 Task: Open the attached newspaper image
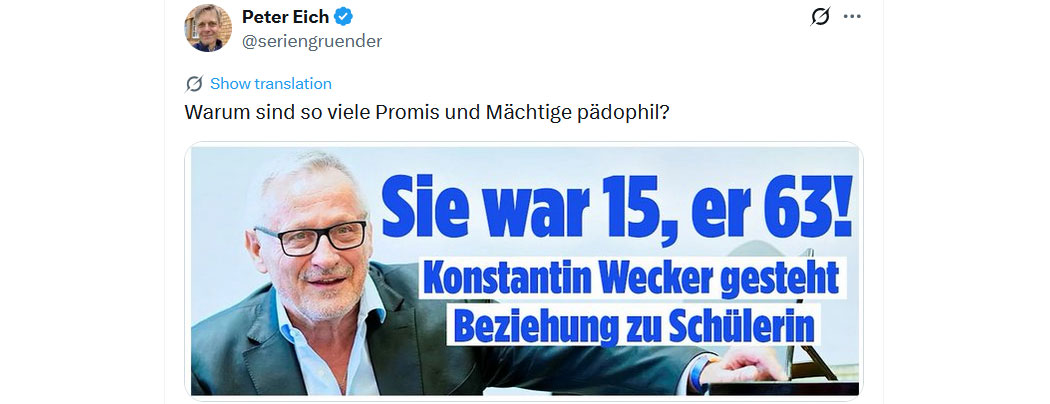tap(524, 271)
